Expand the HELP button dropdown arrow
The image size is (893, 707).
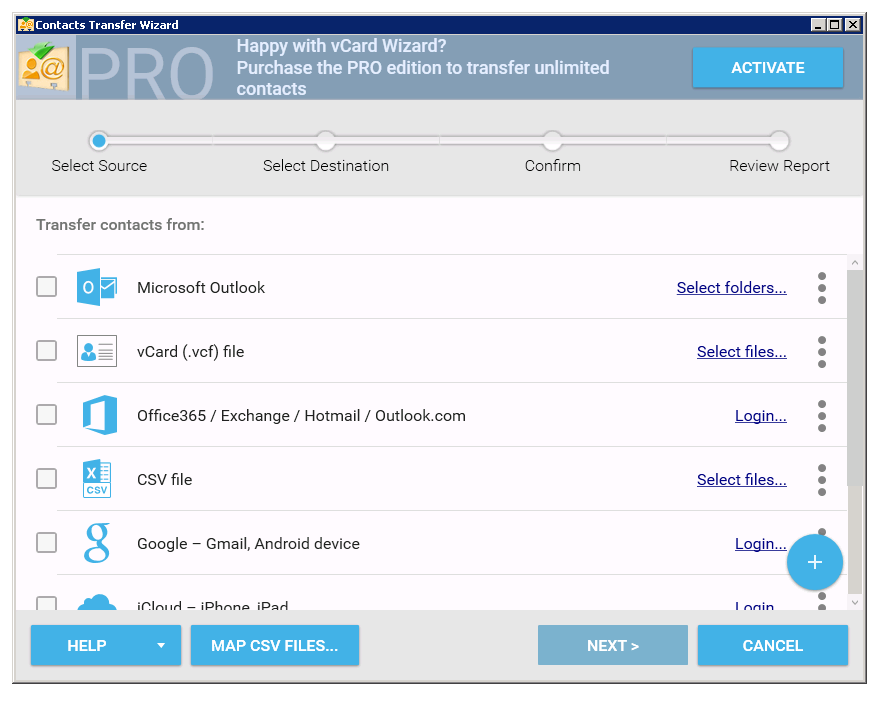point(161,645)
